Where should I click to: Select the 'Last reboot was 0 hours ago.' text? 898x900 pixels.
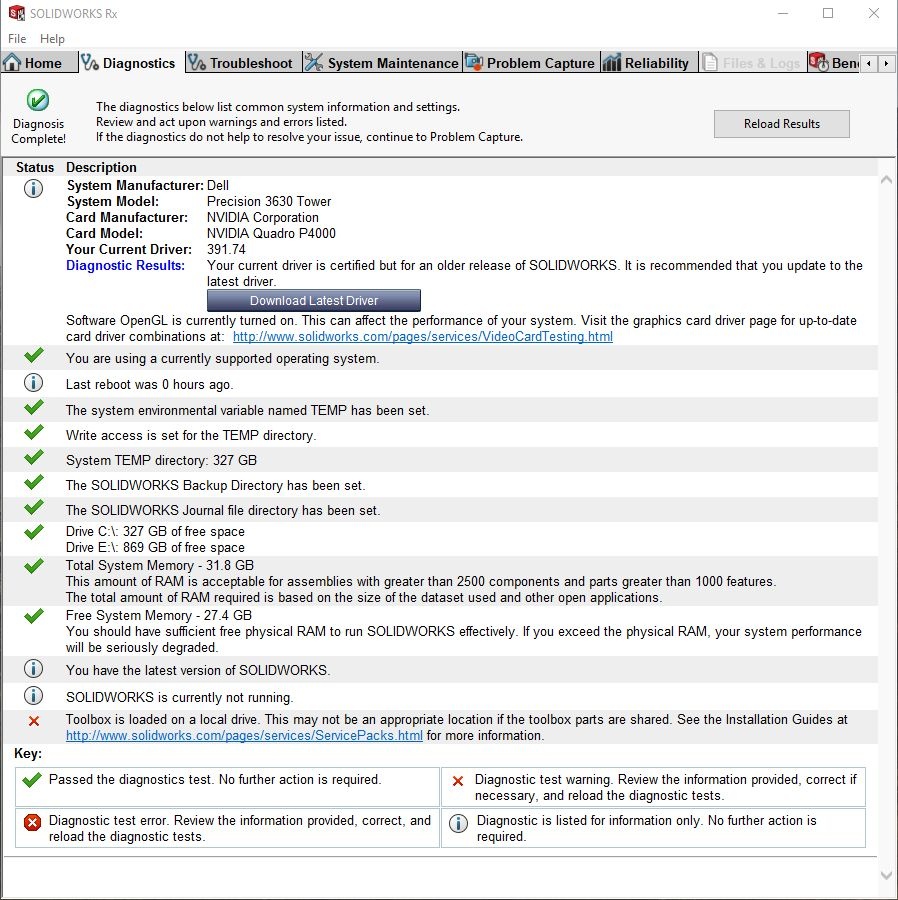(150, 385)
